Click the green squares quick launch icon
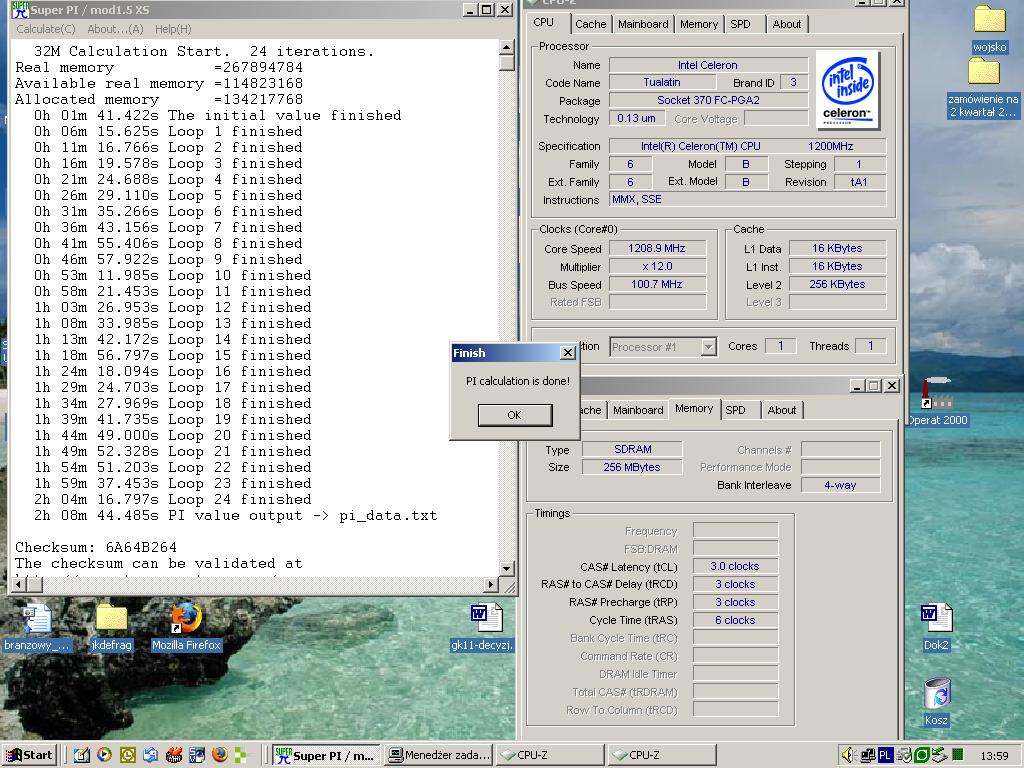This screenshot has height=768, width=1024. coord(240,756)
